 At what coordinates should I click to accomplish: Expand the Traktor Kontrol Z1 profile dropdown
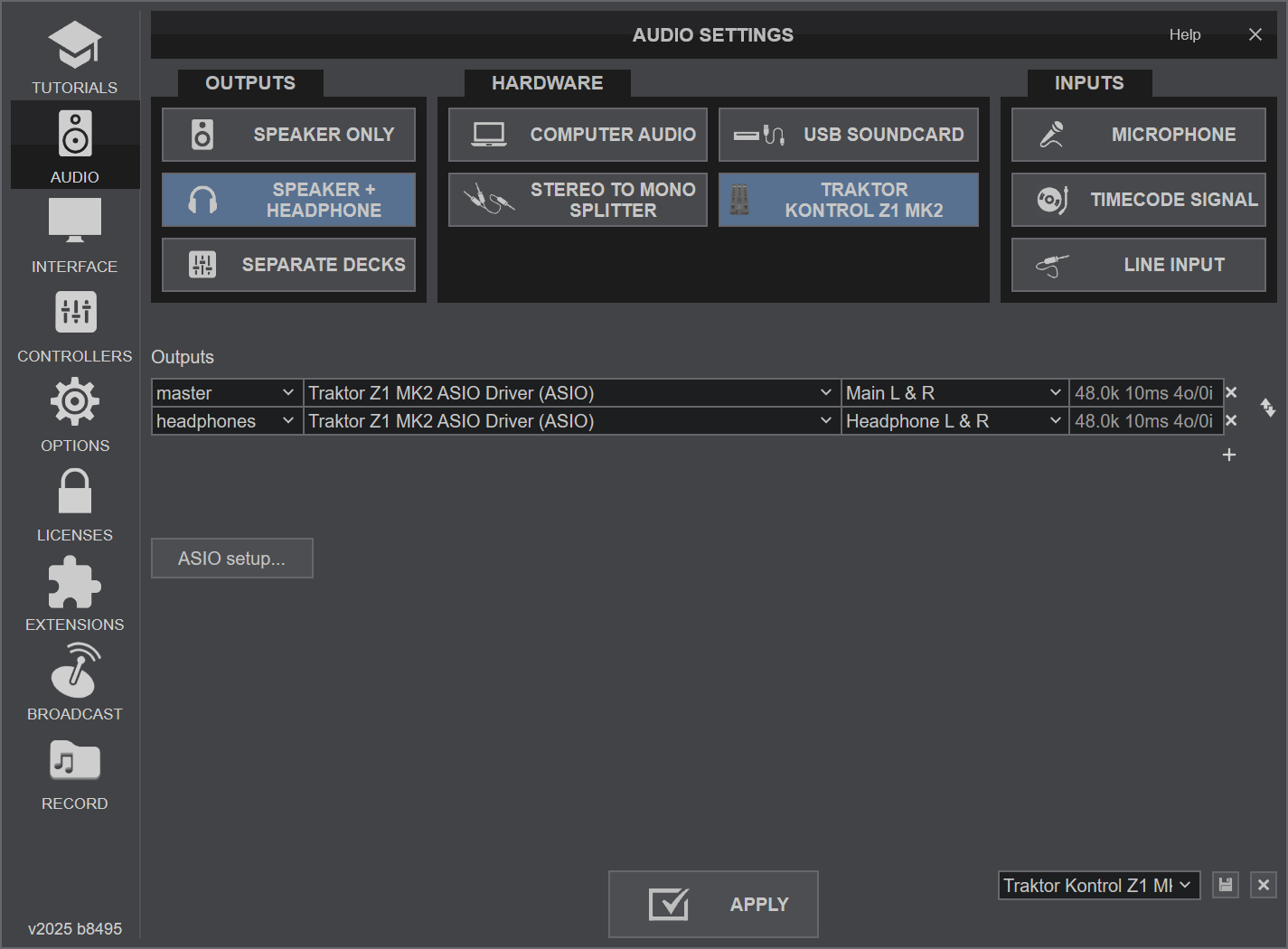tap(1098, 886)
